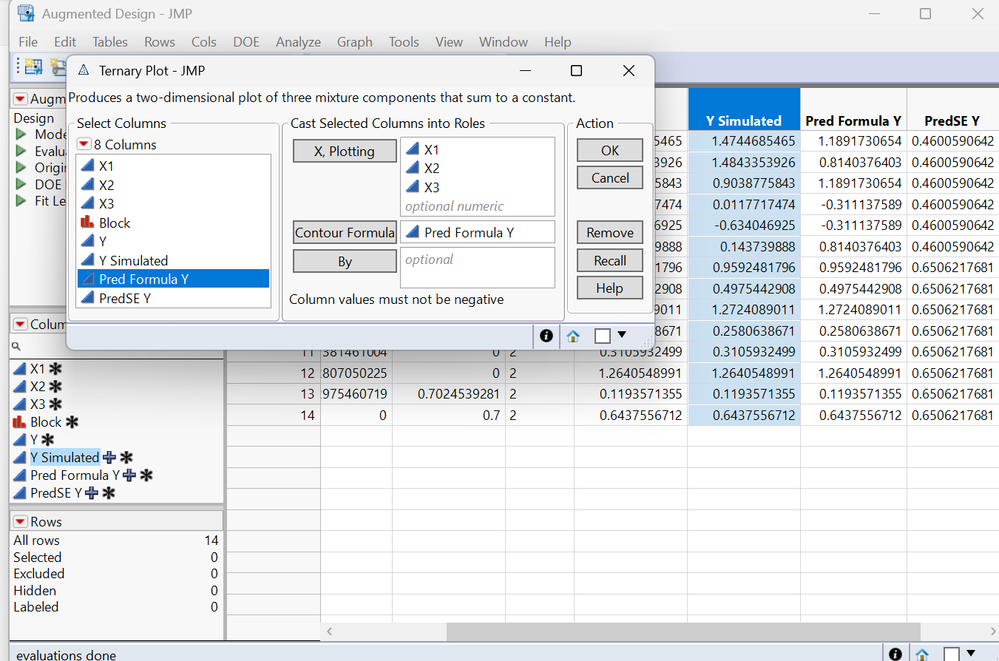
Task: Click the Help button in the dialog
Action: tap(610, 288)
